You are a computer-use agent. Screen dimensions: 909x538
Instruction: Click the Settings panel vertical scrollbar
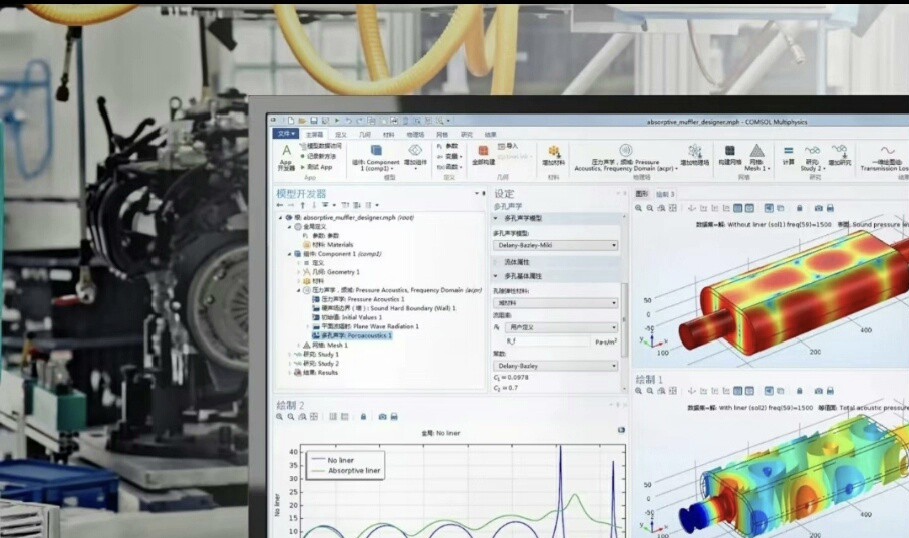click(624, 319)
